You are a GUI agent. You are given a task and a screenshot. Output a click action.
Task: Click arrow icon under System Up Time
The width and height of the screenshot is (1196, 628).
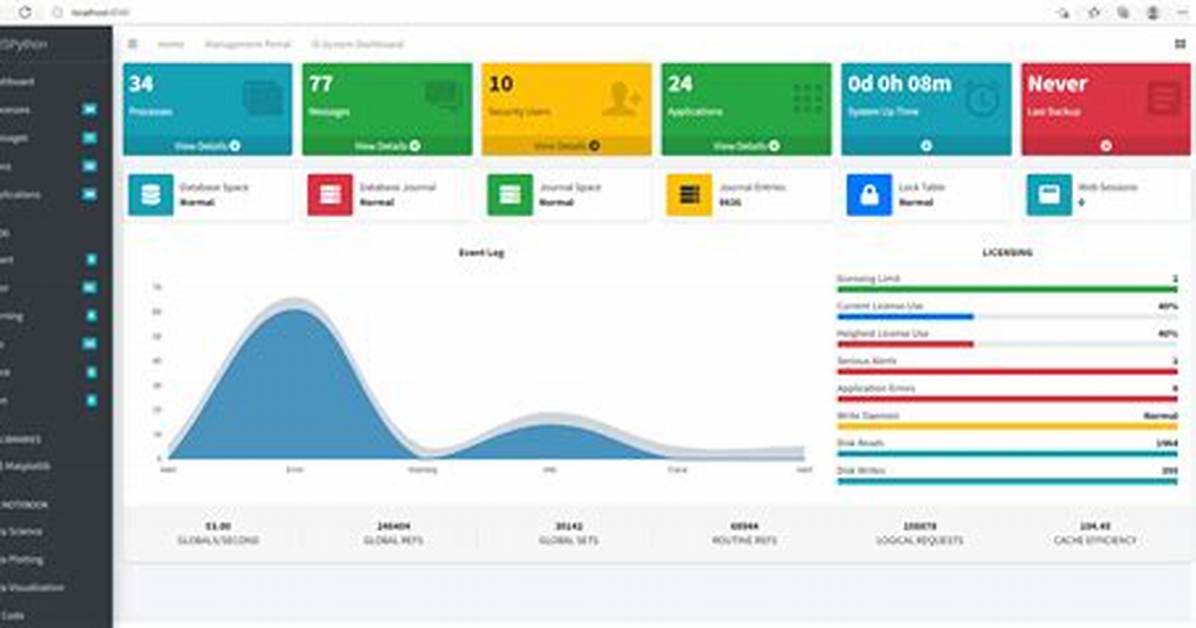926,146
